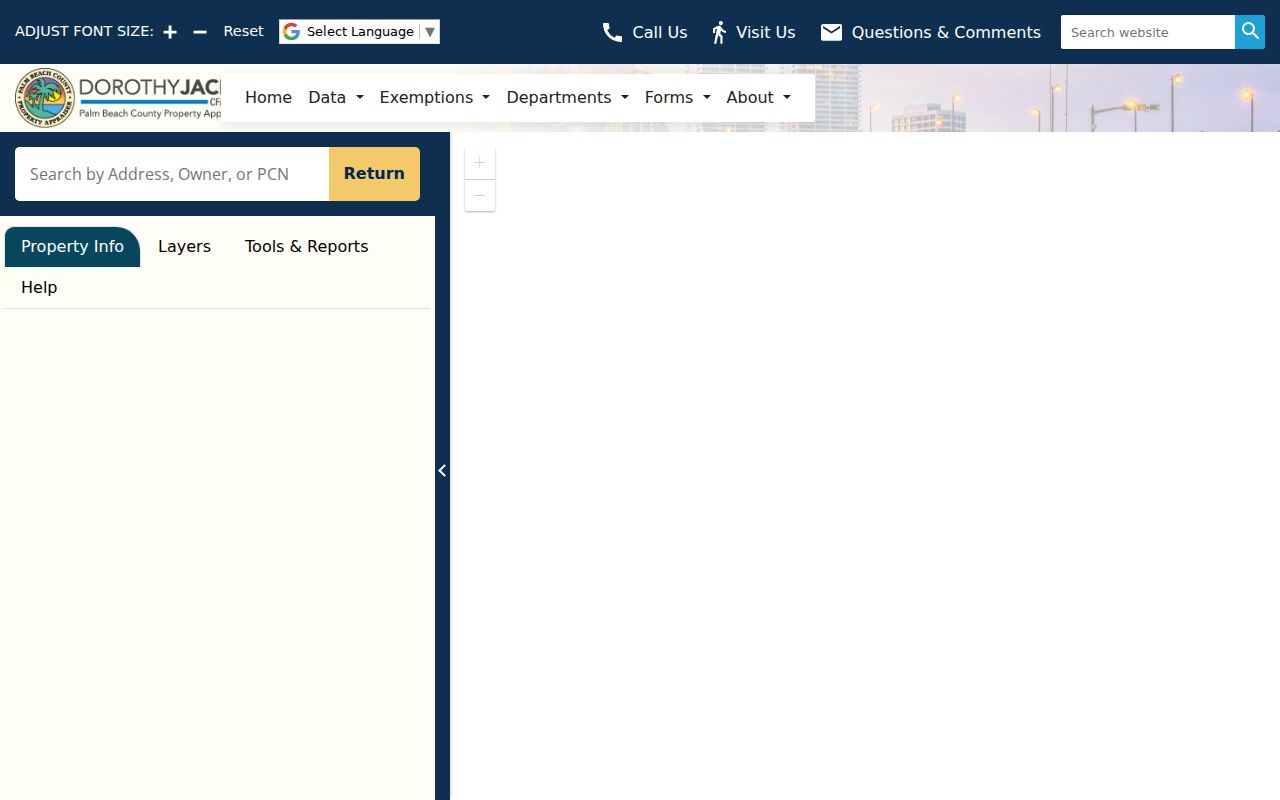Focus the Search website field
Screen dimensions: 1280x800
(x=1148, y=32)
